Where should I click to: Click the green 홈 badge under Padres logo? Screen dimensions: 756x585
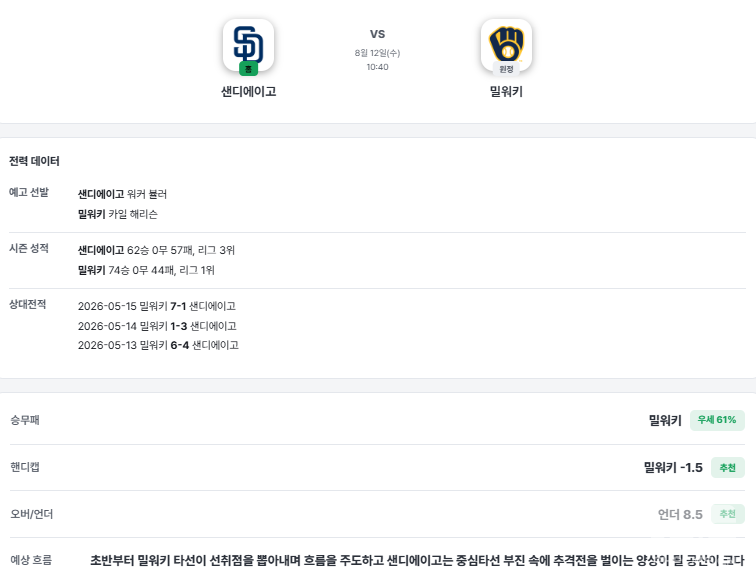(248, 69)
